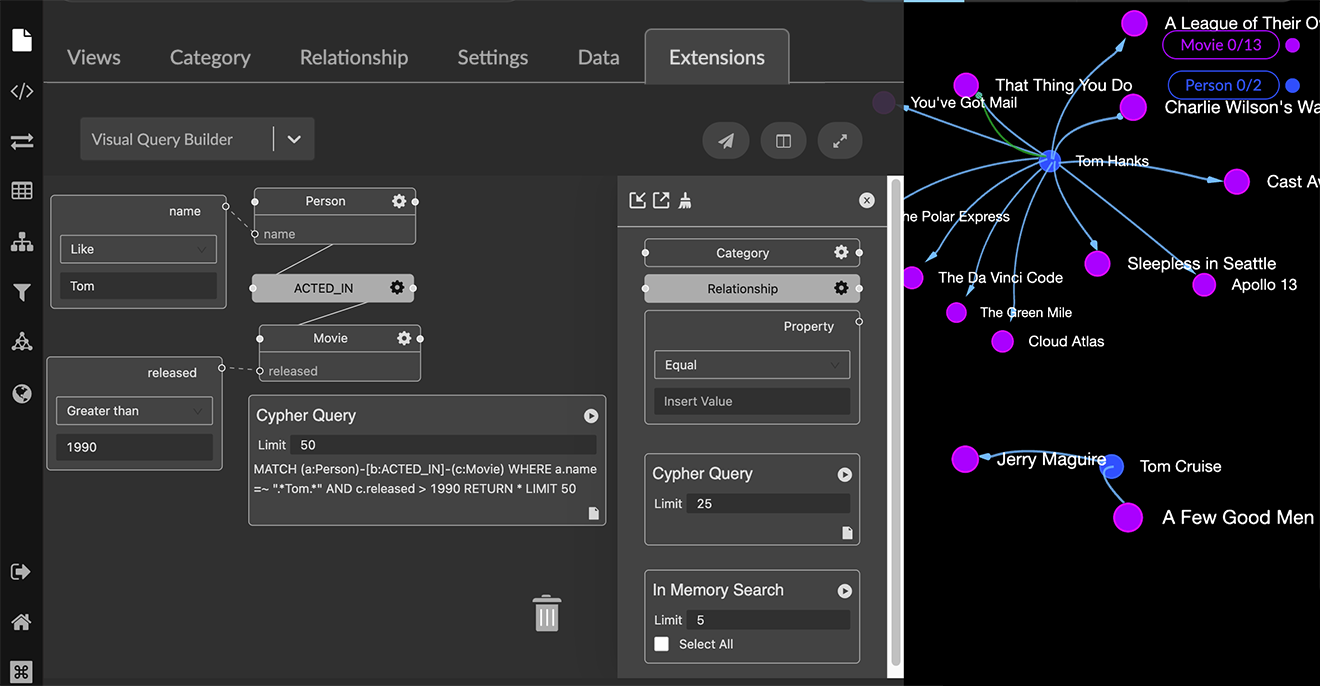Click the ACTED_IN relationship node
This screenshot has height=686, width=1320.
pos(323,288)
